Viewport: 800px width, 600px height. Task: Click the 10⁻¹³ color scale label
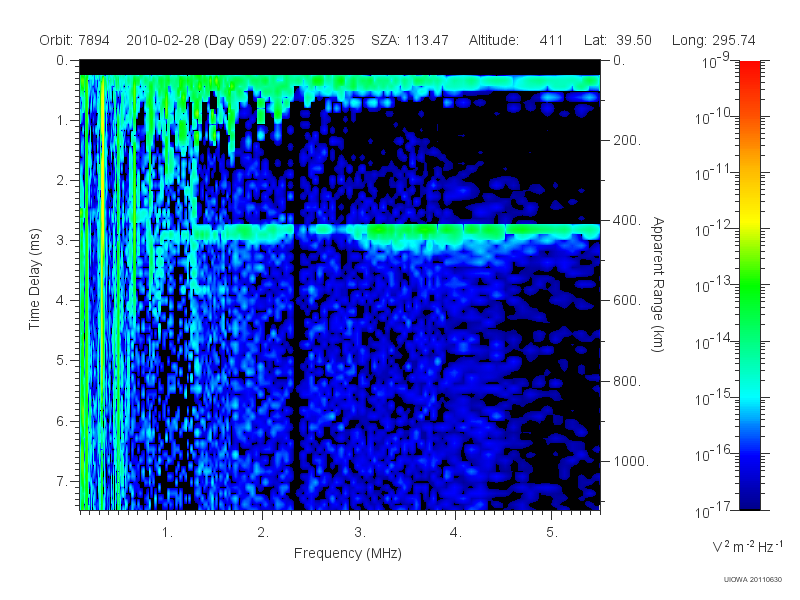click(713, 286)
